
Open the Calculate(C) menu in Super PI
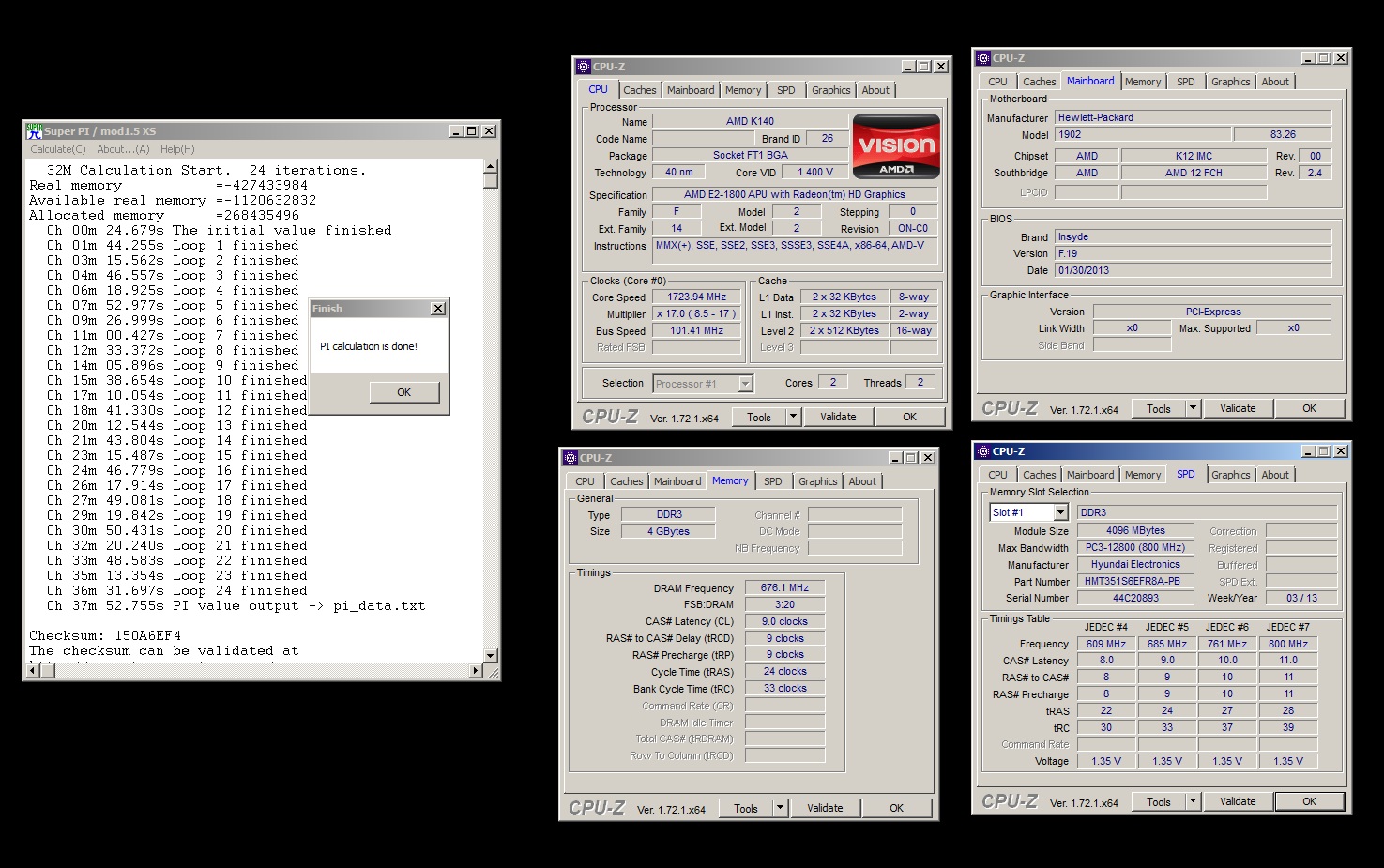(57, 149)
